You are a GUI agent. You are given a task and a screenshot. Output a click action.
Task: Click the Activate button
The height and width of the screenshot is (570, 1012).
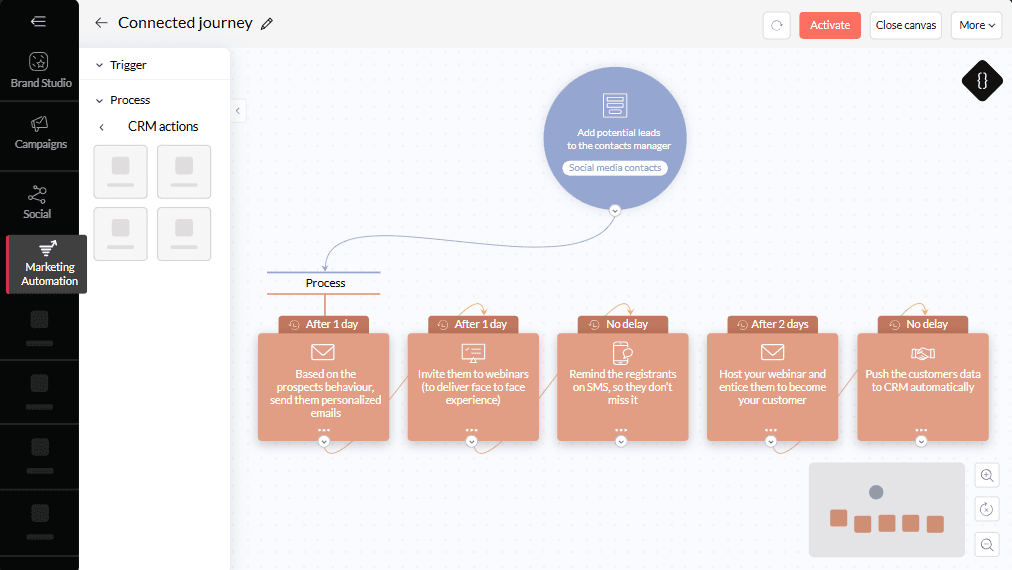click(x=829, y=25)
